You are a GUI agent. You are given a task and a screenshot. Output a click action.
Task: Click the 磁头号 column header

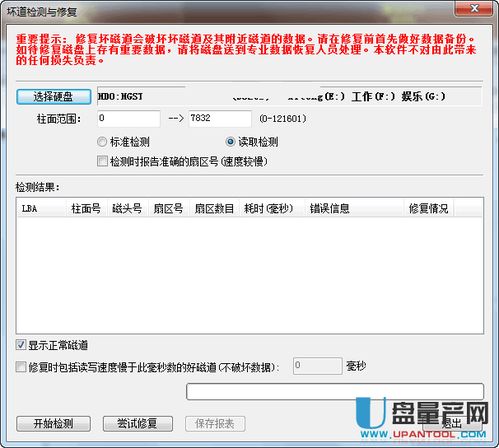(x=128, y=209)
